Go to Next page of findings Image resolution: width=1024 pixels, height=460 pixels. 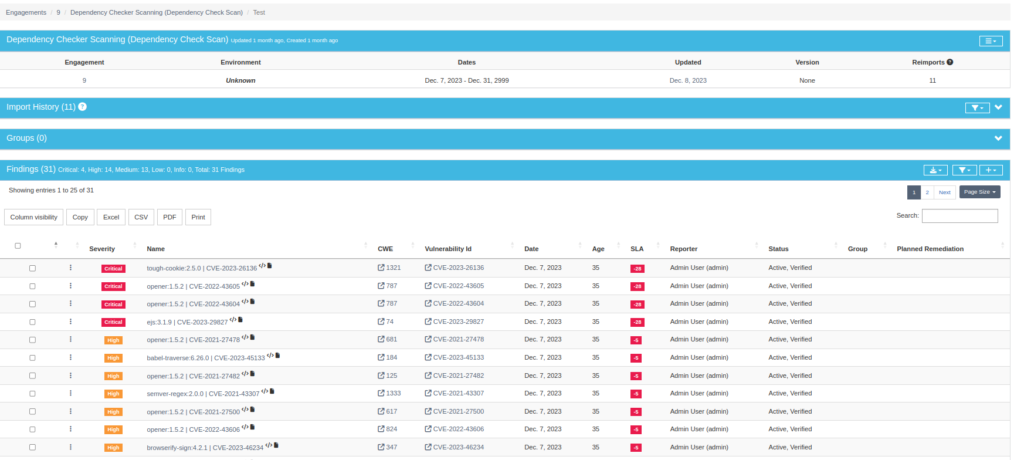(x=944, y=192)
